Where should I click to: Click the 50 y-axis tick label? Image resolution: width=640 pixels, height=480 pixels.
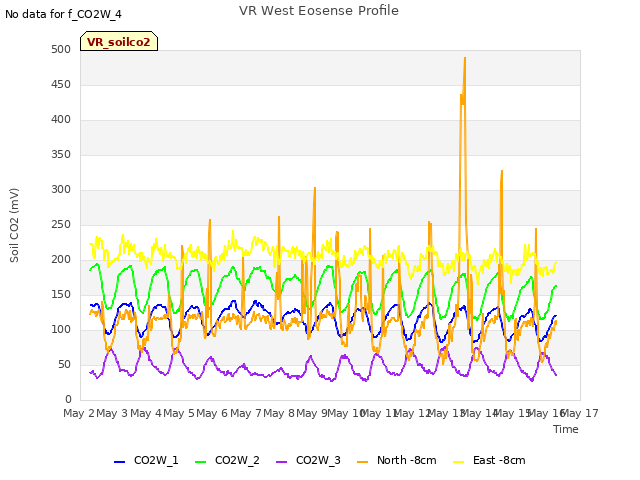click(64, 364)
